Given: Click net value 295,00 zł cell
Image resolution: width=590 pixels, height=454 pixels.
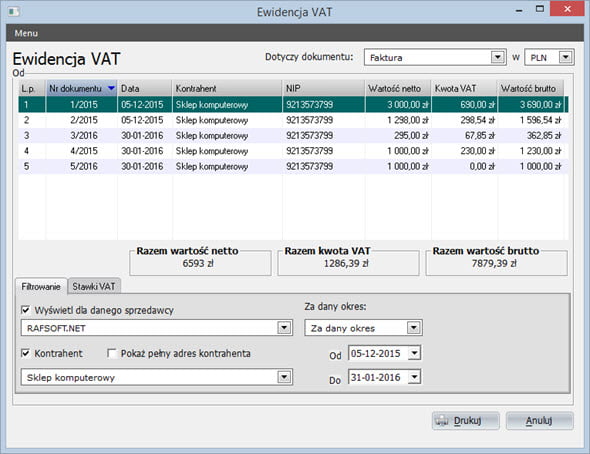Looking at the screenshot, I should click(x=398, y=135).
